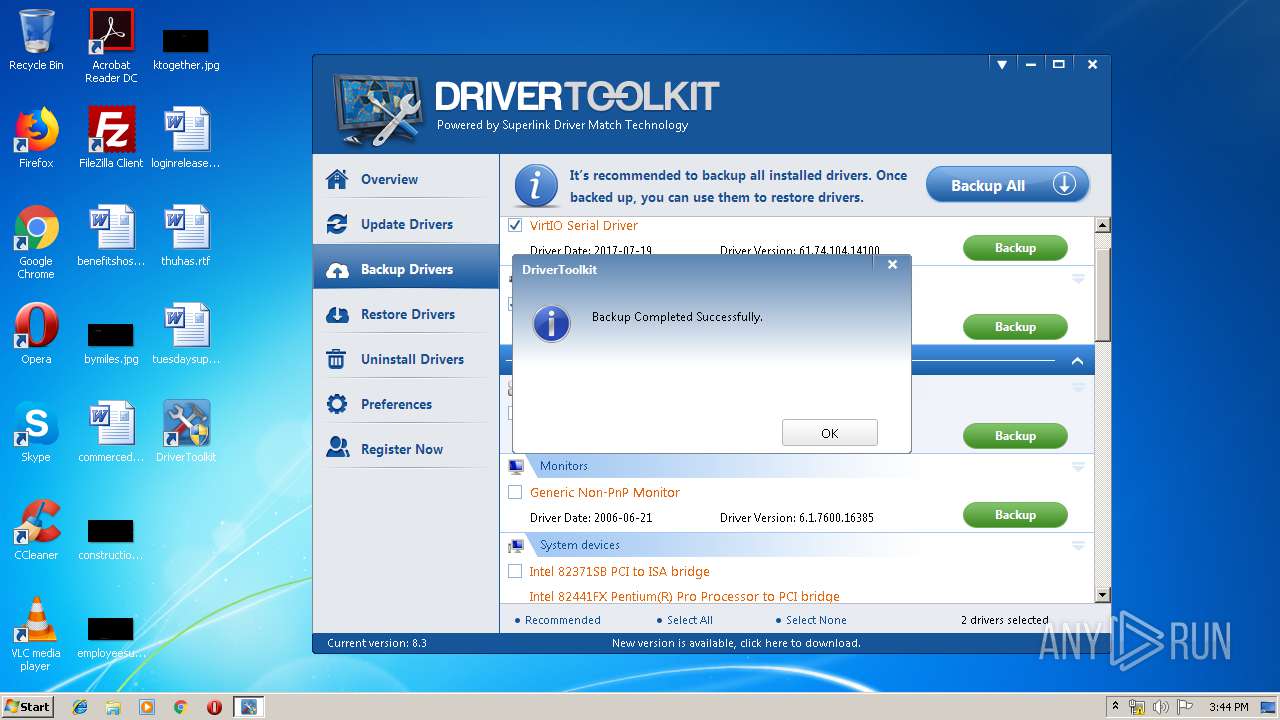1280x720 pixels.
Task: Open the Update Drivers section
Action: pos(406,224)
